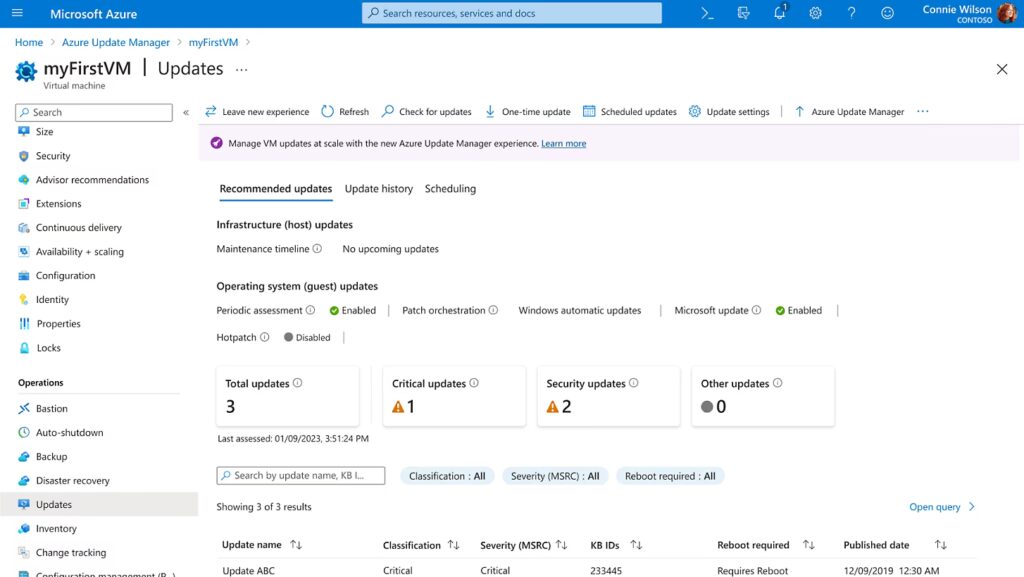Screen dimensions: 1024x577
Task: Open the Cloud Shell icon in header
Action: [x=707, y=13]
